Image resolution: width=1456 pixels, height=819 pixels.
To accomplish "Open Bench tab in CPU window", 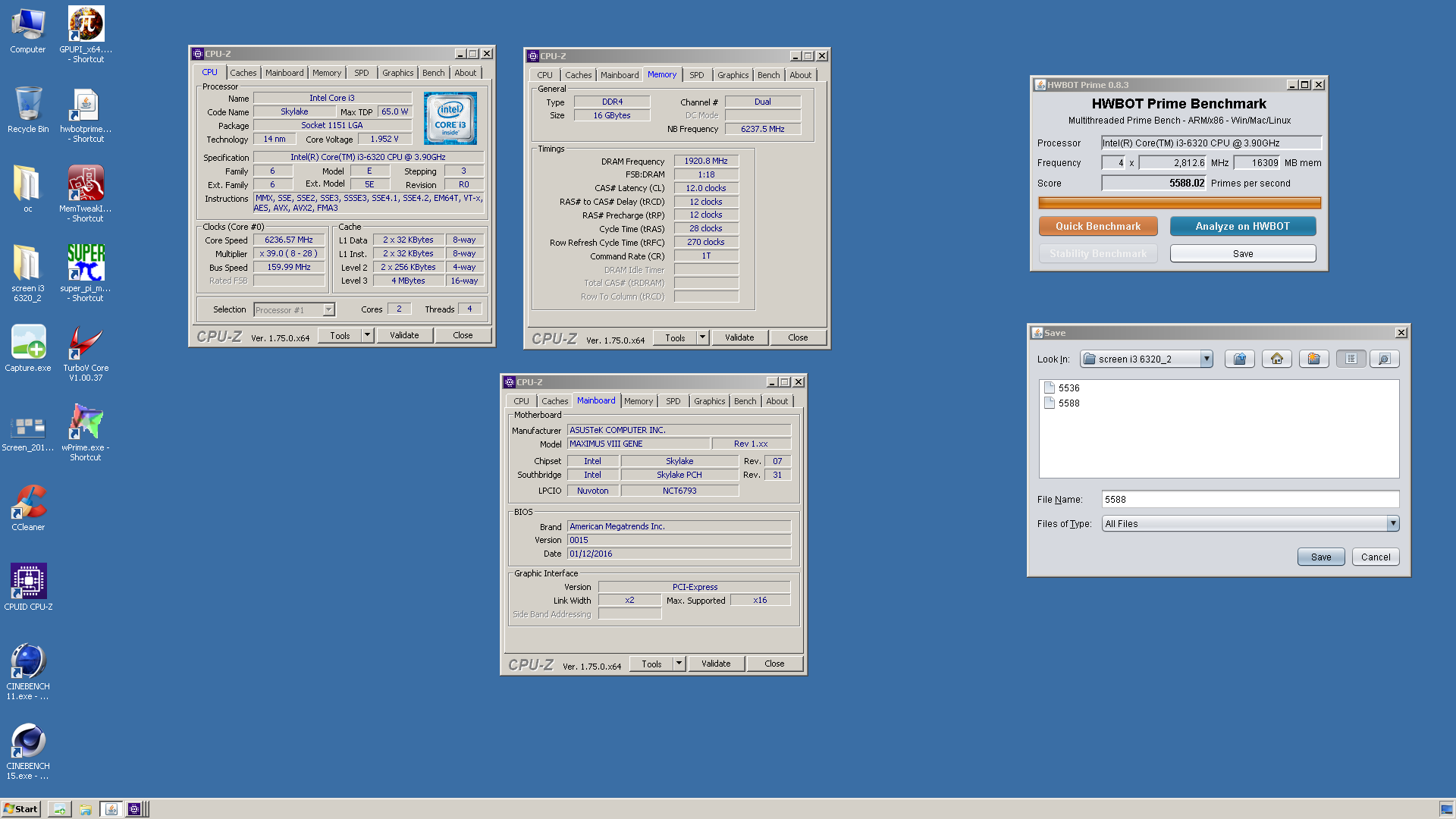I will point(433,73).
